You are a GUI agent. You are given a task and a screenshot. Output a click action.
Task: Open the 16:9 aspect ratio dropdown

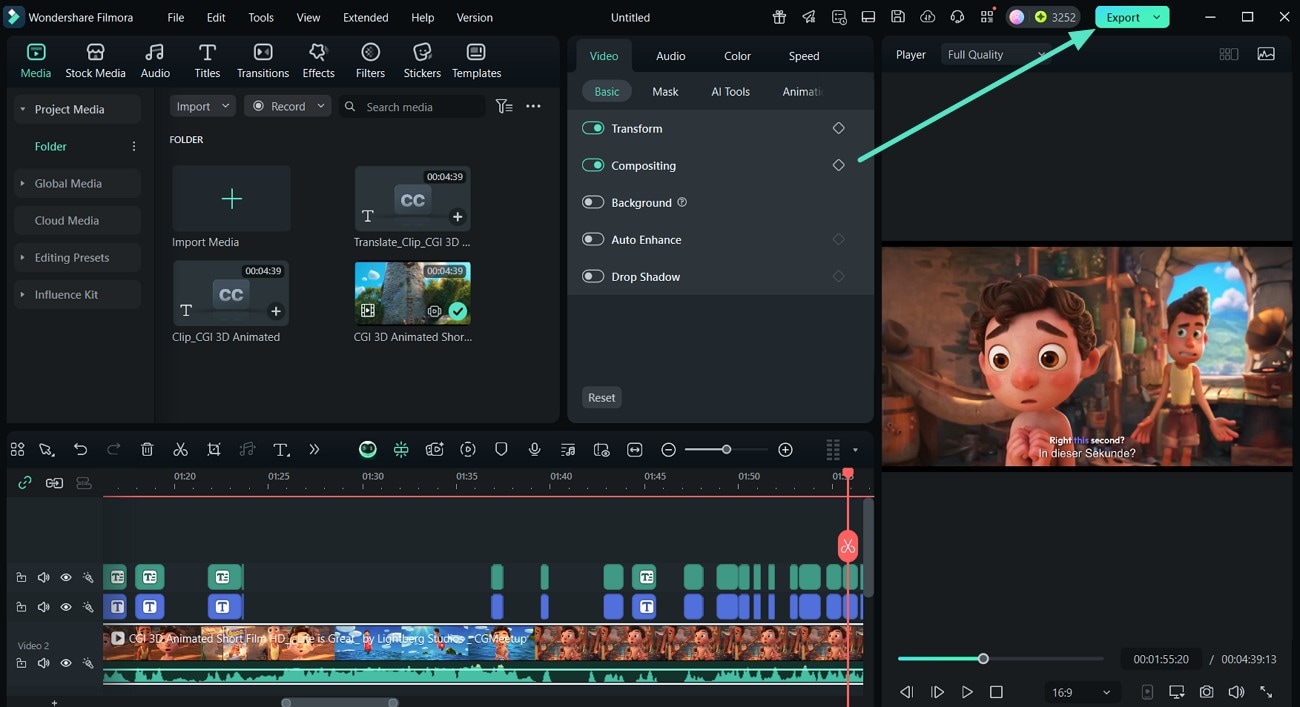[x=1081, y=692]
